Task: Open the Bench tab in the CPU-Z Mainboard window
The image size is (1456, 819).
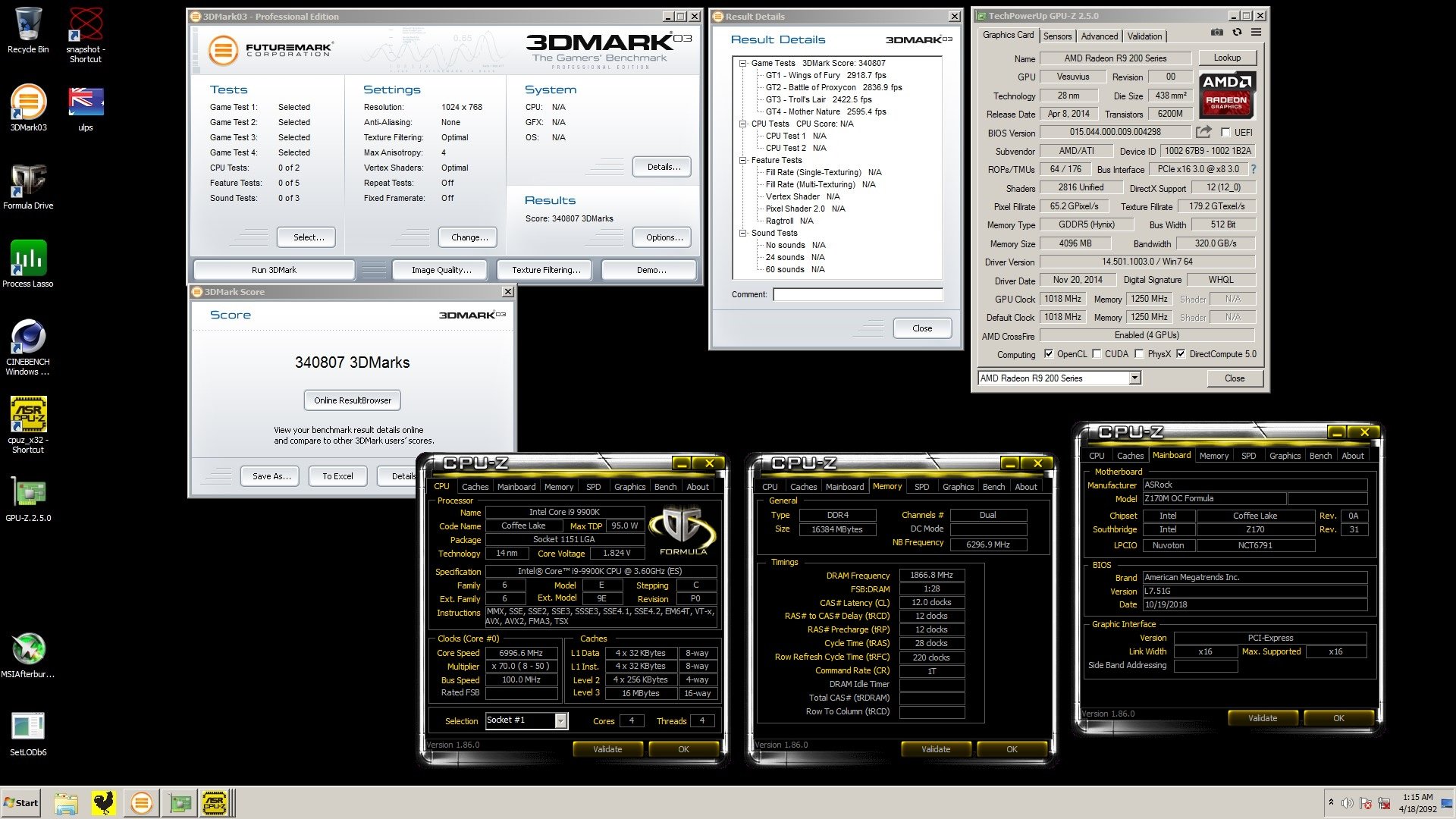Action: coord(1320,456)
